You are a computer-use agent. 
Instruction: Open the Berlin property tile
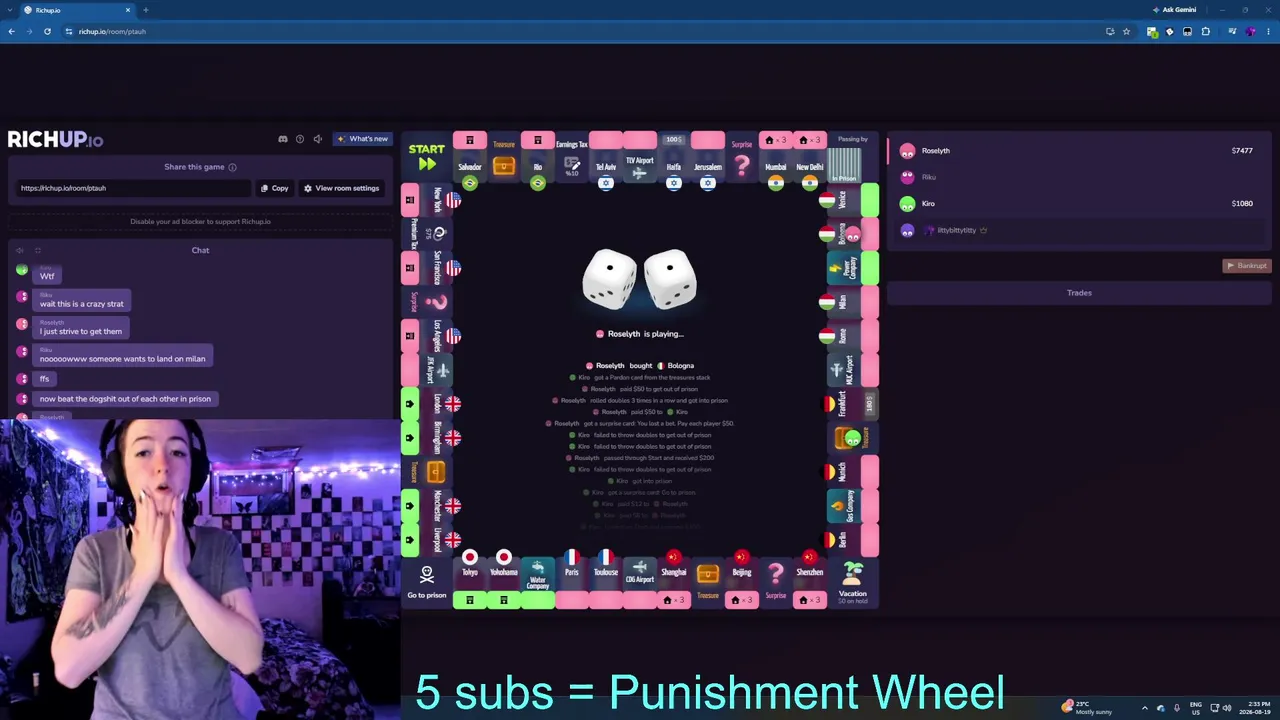click(849, 540)
